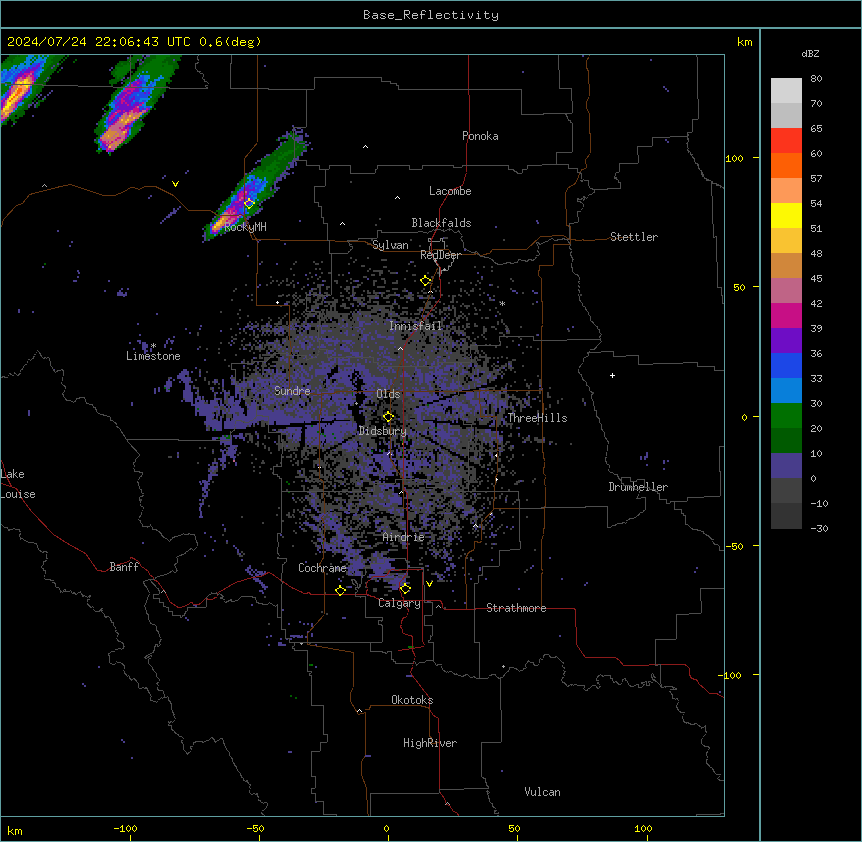This screenshot has height=842, width=862.
Task: Click the Innisfail town label
Action: click(416, 326)
